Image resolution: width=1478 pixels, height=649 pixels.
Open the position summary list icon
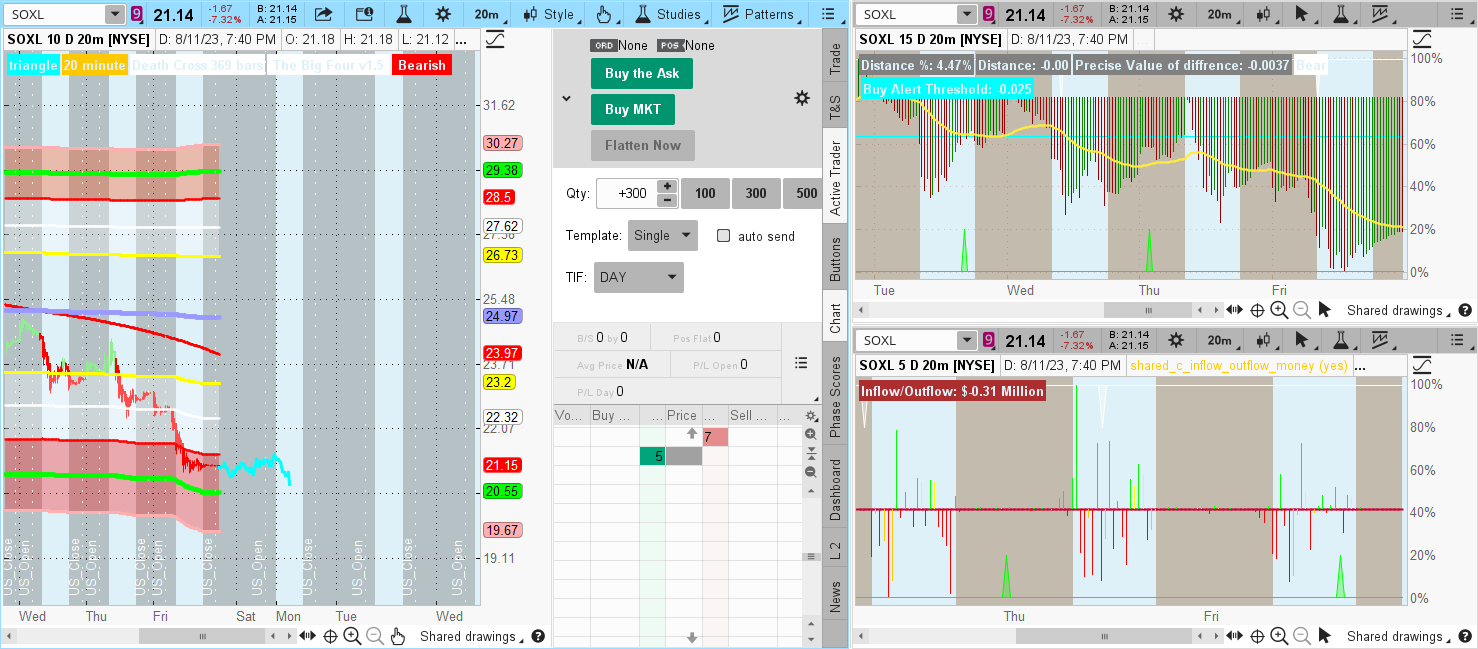(801, 363)
